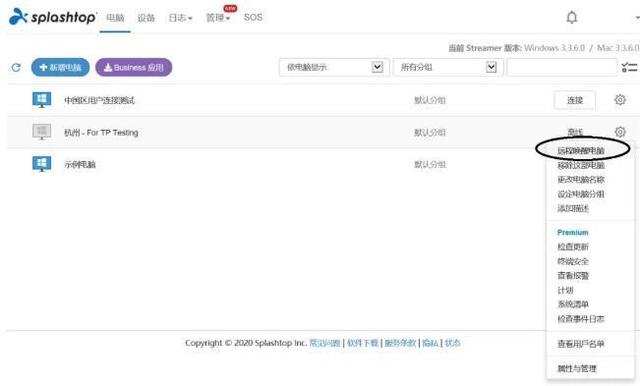
Task: Refresh the computer list with the reload icon
Action: click(x=16, y=67)
